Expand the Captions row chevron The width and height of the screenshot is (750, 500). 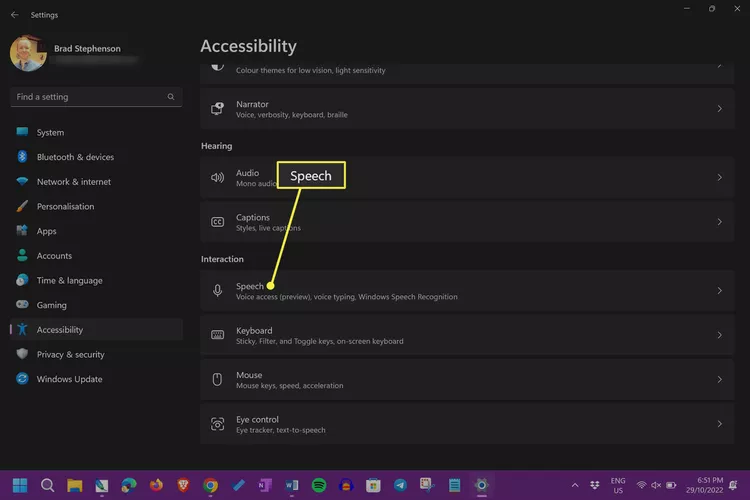719,222
